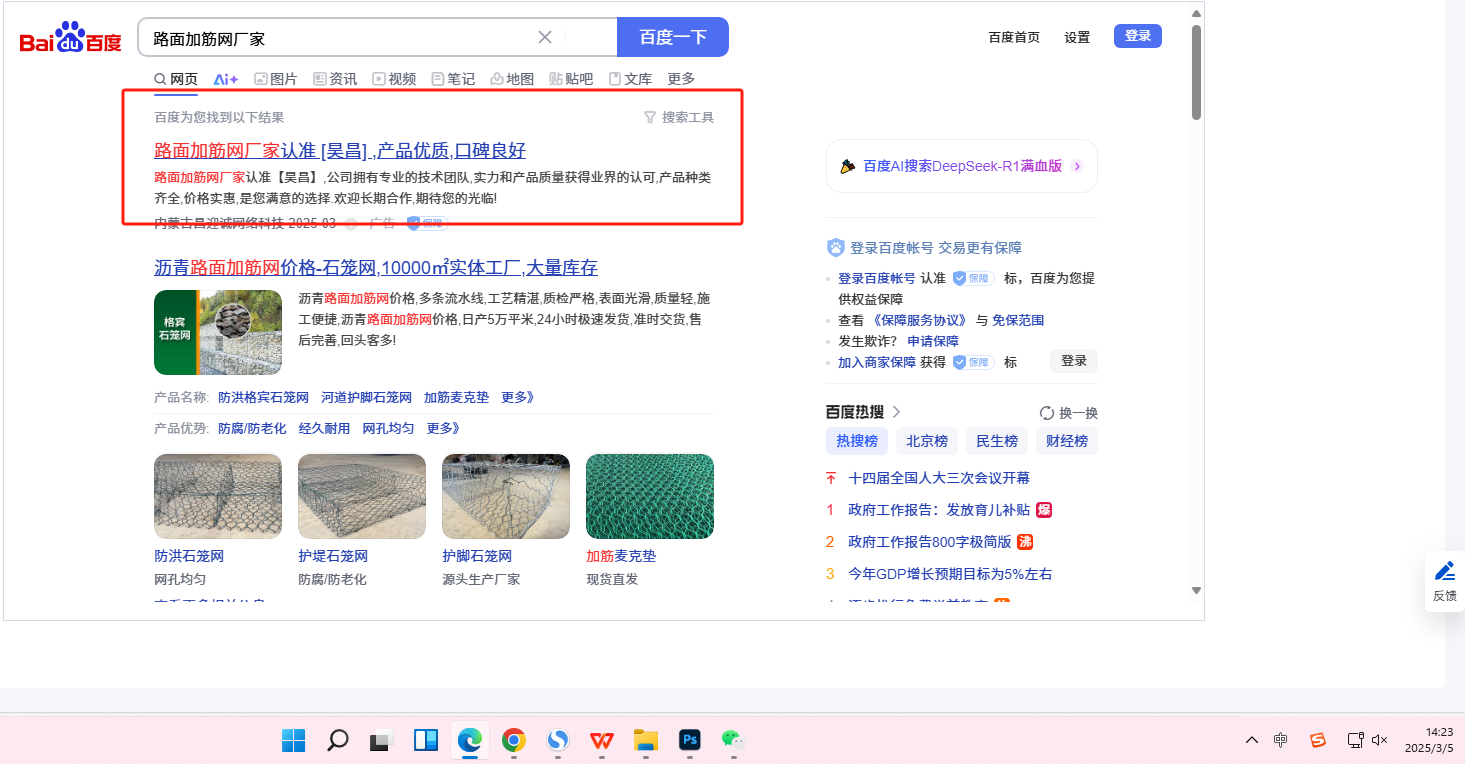1465x764 pixels.
Task: Open the 护脚石笼网 product image
Action: [506, 496]
